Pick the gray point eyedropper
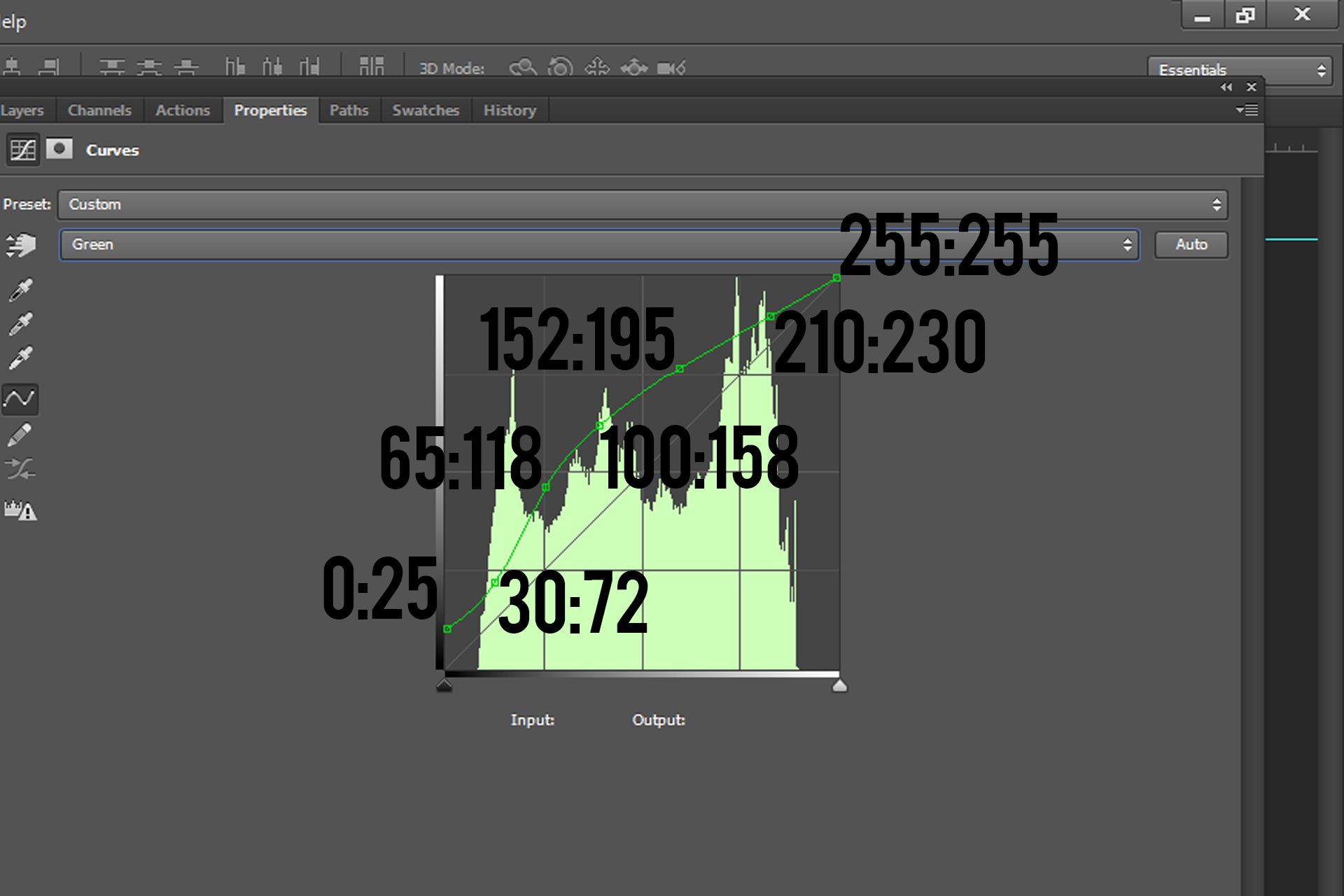Viewport: 1344px width, 896px height. click(x=21, y=324)
